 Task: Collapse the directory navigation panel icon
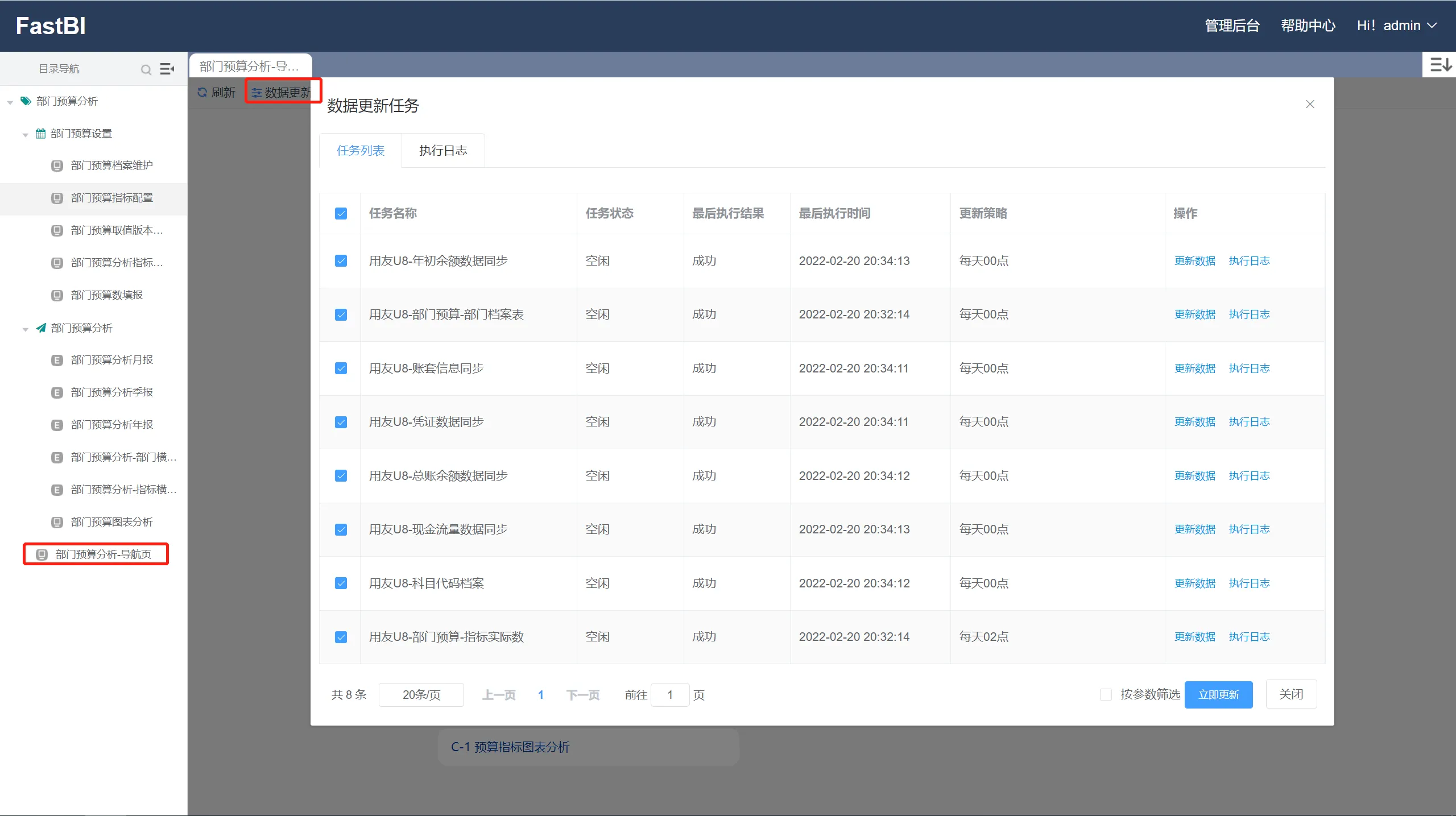(x=167, y=69)
